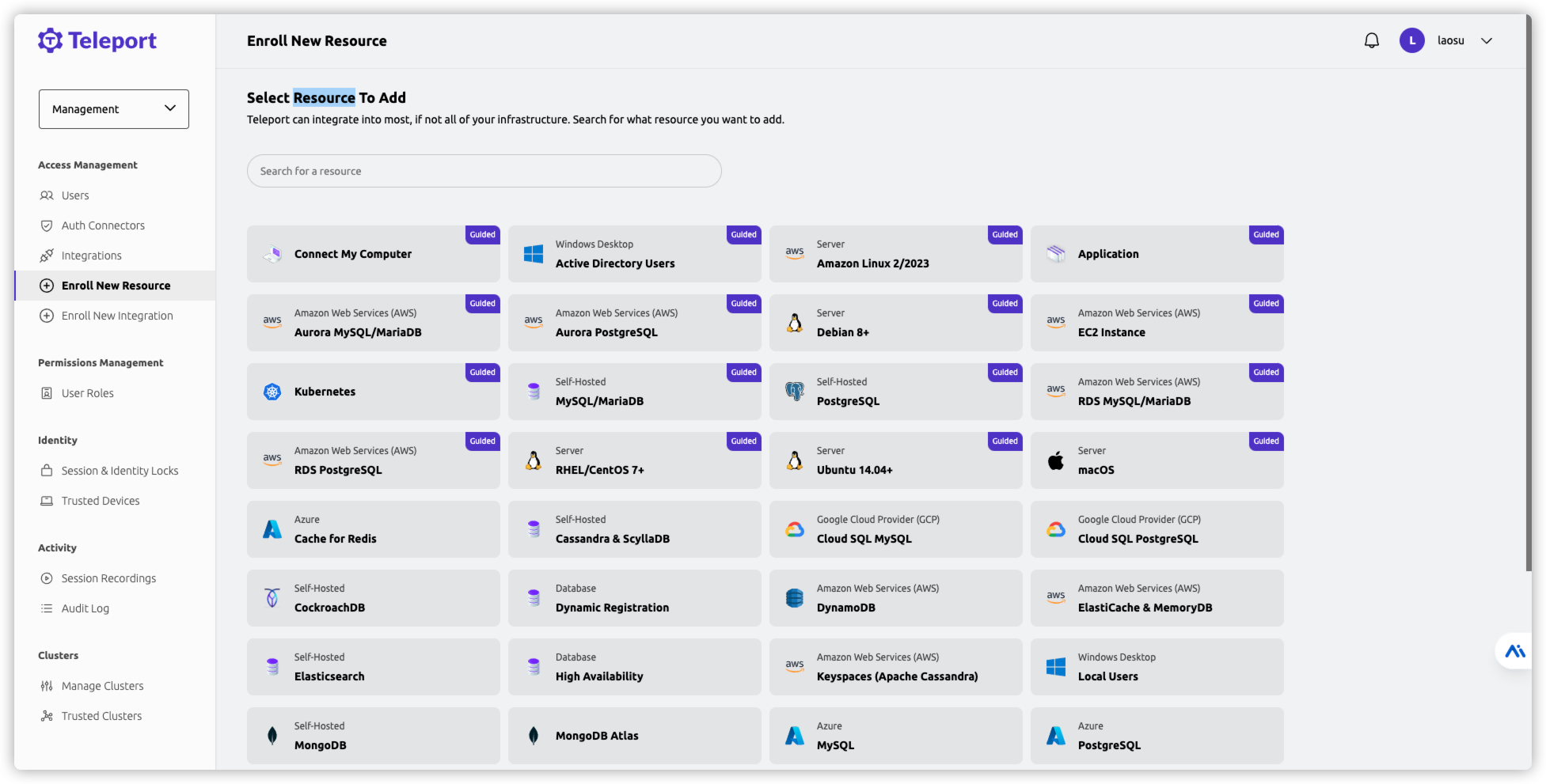Click the Windows icon on Local Users

point(1056,667)
